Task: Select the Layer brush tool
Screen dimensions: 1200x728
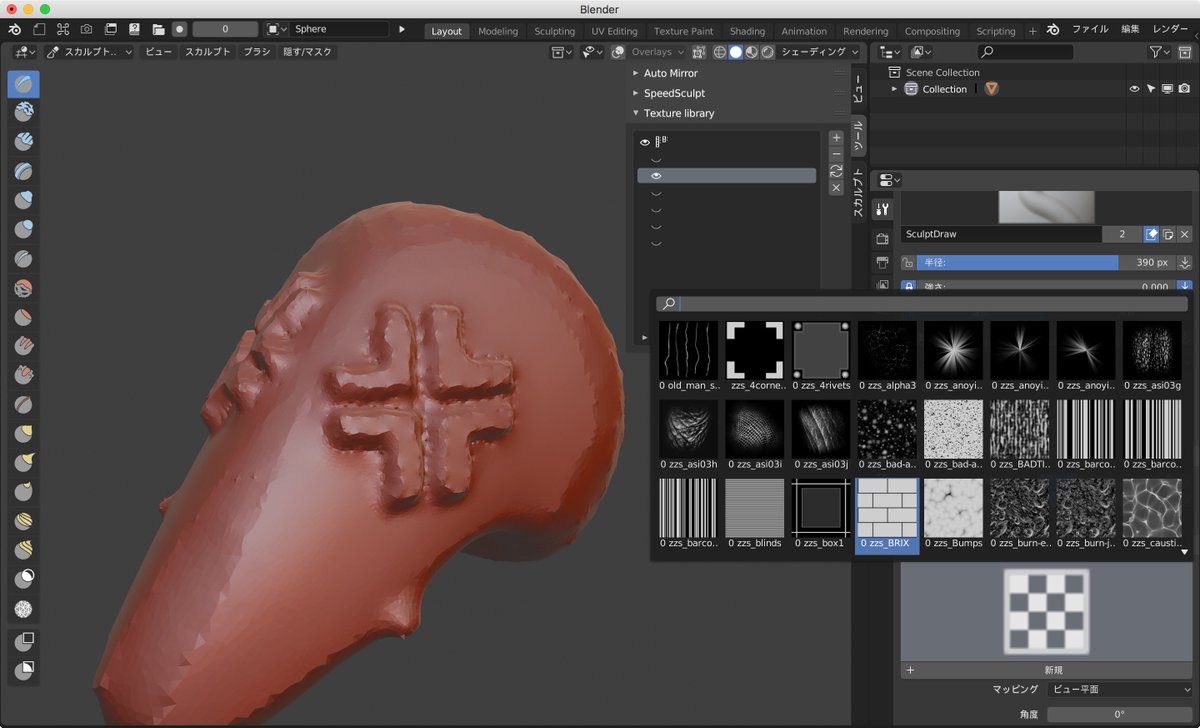Action: click(24, 171)
